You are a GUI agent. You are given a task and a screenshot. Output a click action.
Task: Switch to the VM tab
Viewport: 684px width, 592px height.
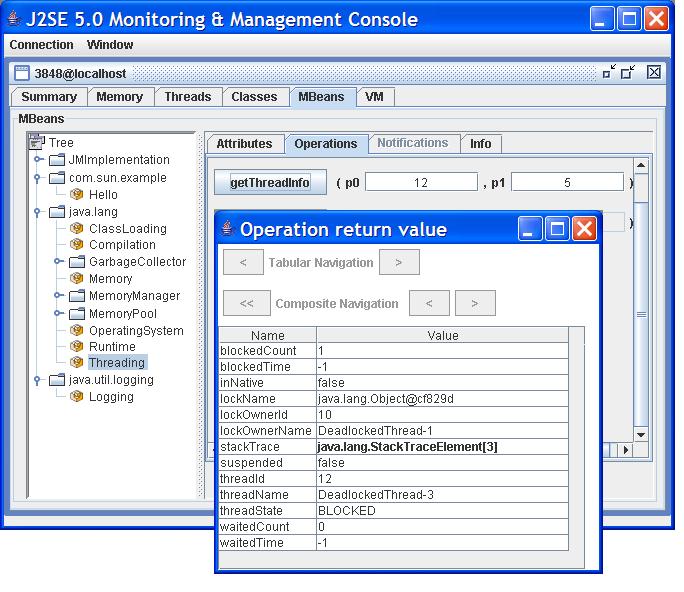coord(374,97)
